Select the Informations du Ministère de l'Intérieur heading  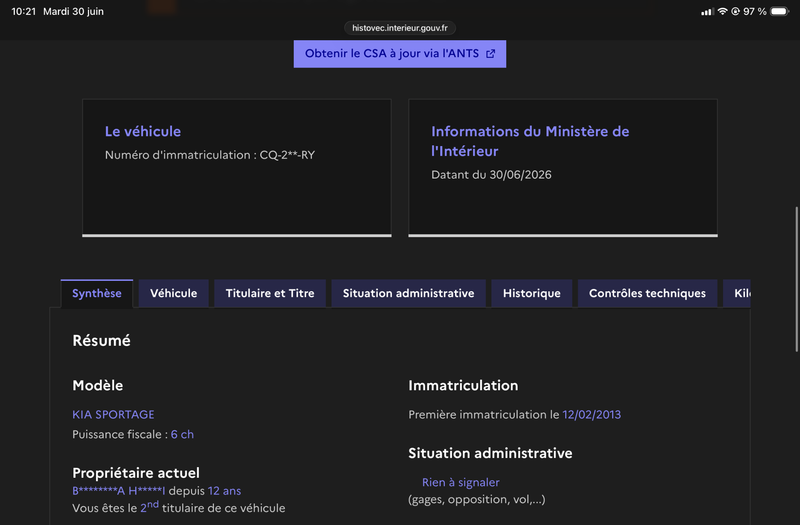pyautogui.click(x=530, y=141)
